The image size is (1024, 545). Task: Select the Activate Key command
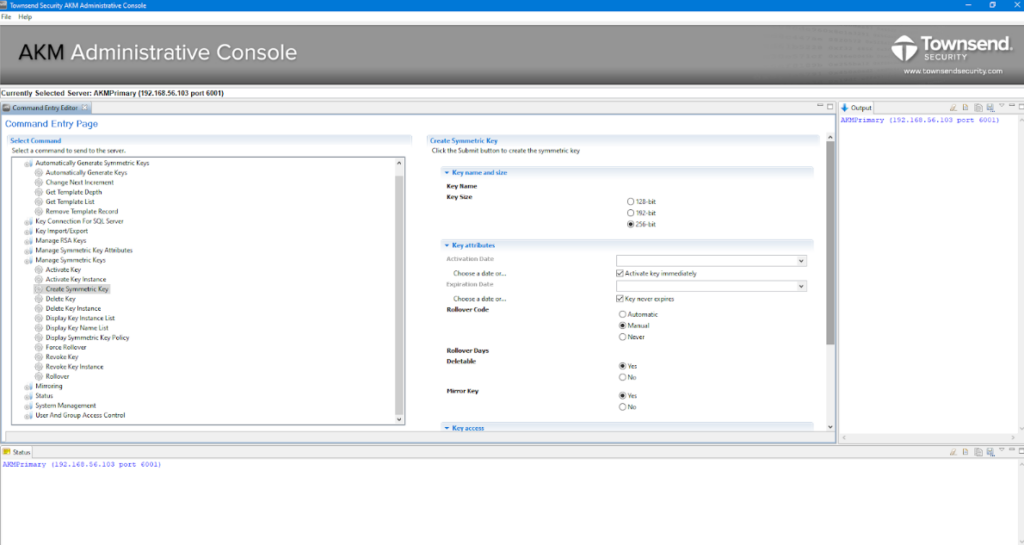pos(63,270)
